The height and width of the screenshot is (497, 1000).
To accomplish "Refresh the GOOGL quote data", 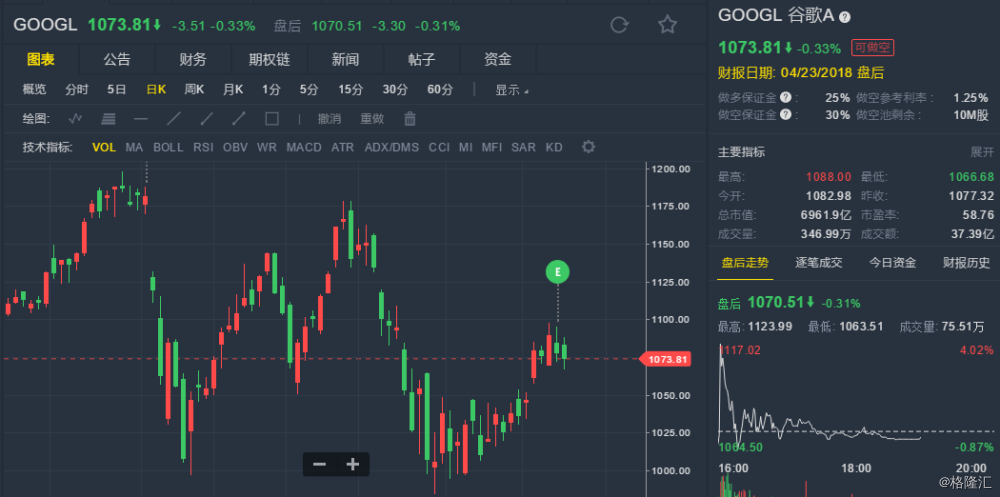I will click(619, 25).
